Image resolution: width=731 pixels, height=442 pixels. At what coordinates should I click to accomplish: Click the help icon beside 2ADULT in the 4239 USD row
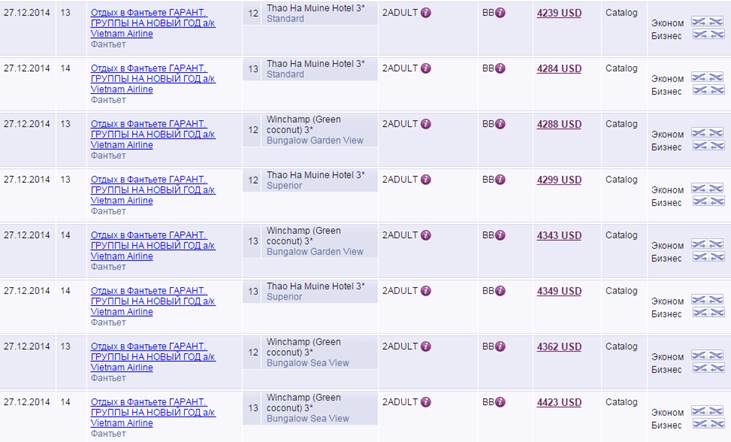click(426, 13)
